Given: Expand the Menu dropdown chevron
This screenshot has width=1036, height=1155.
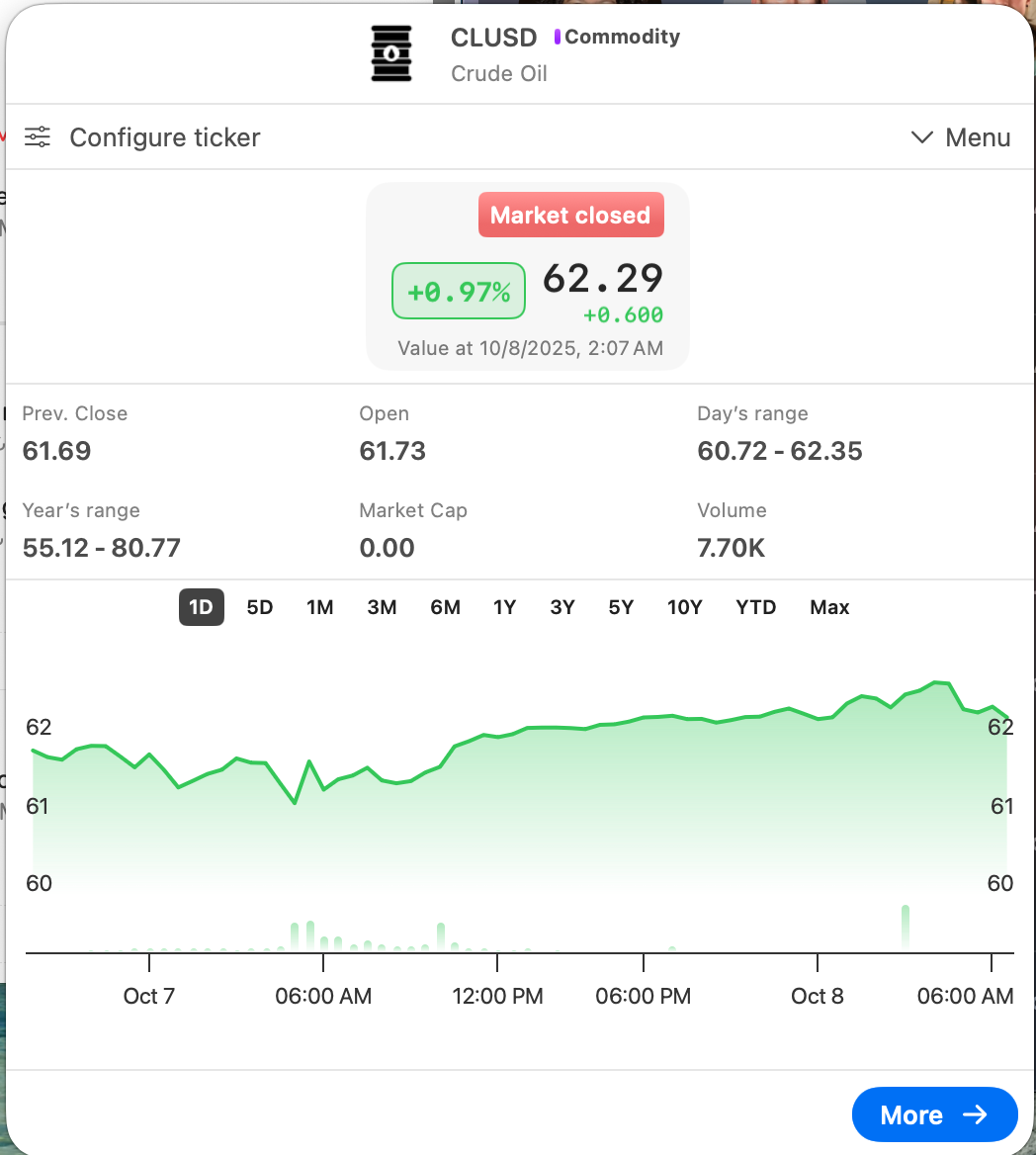Looking at the screenshot, I should 921,137.
